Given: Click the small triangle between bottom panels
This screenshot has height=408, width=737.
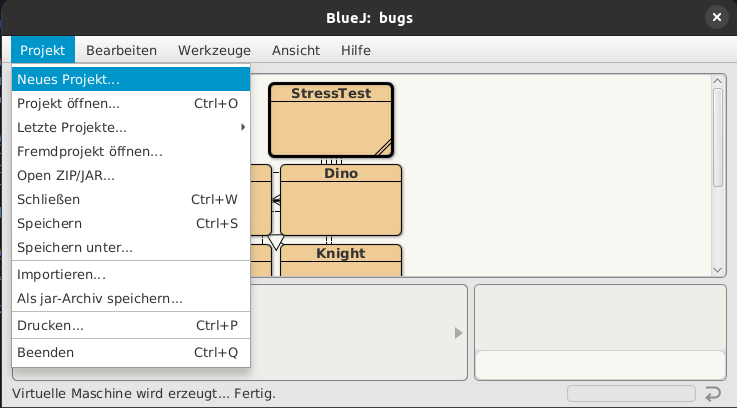Looking at the screenshot, I should point(459,333).
